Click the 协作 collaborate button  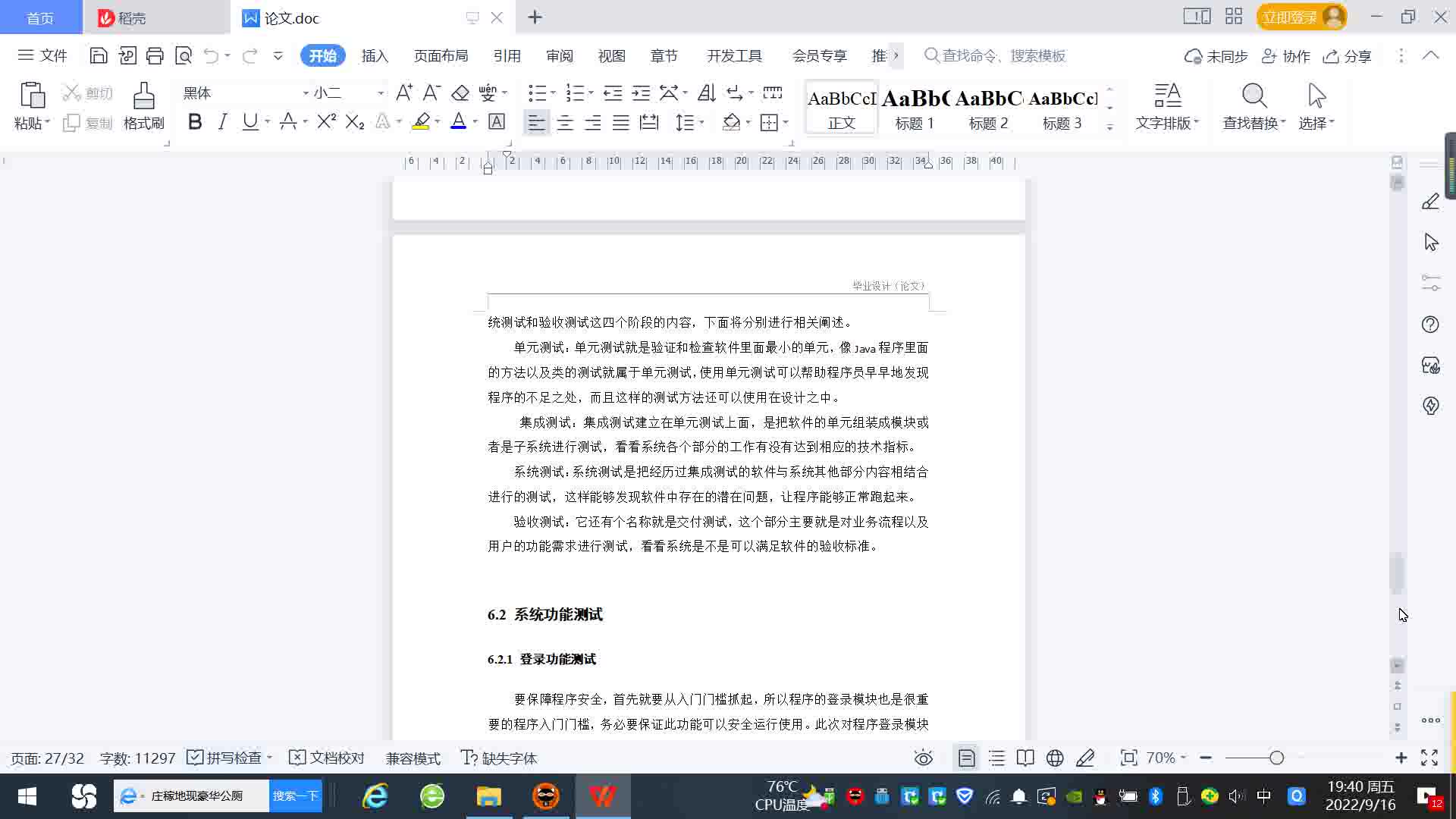(x=1286, y=56)
